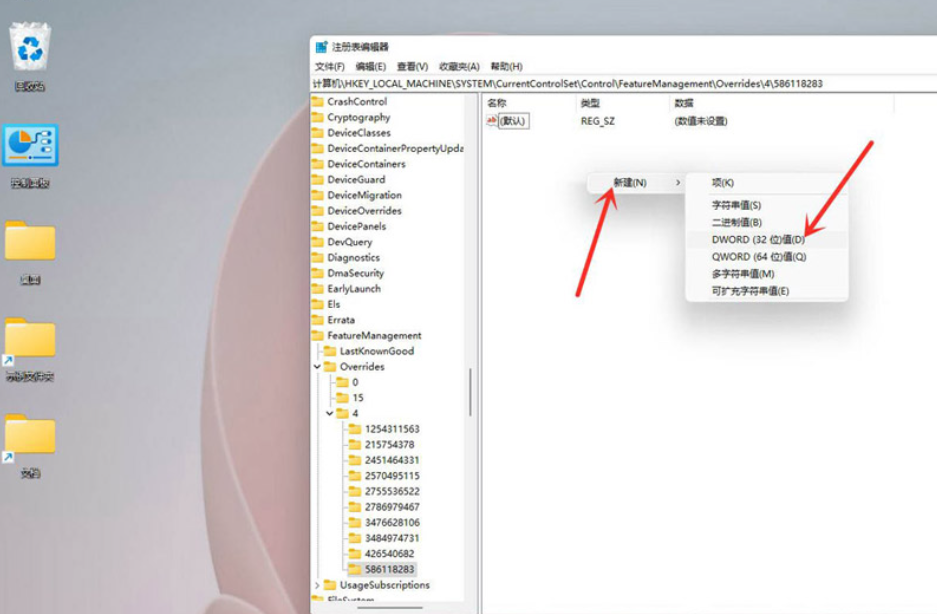
Task: Collapse the Overrides tree node
Action: click(x=318, y=367)
